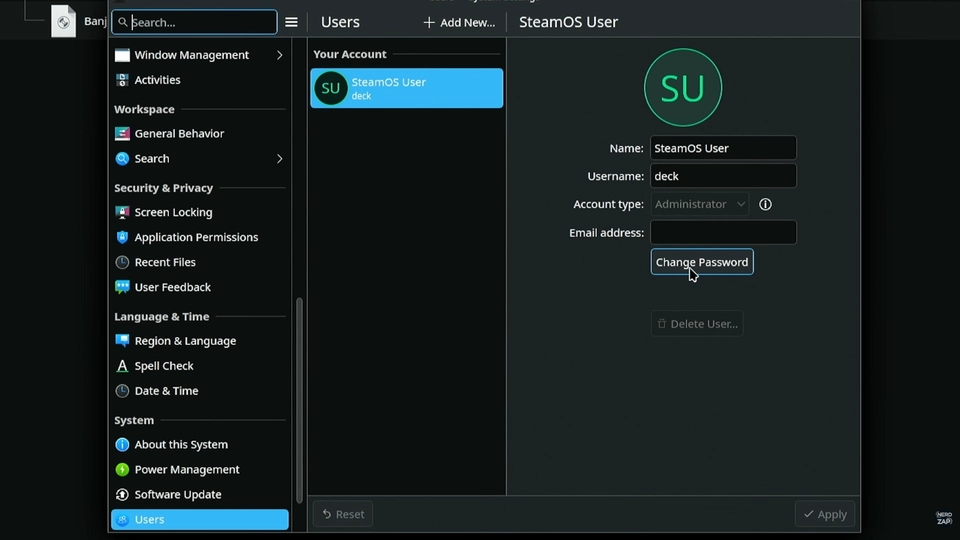Click the large SU avatar picture

click(x=682, y=88)
